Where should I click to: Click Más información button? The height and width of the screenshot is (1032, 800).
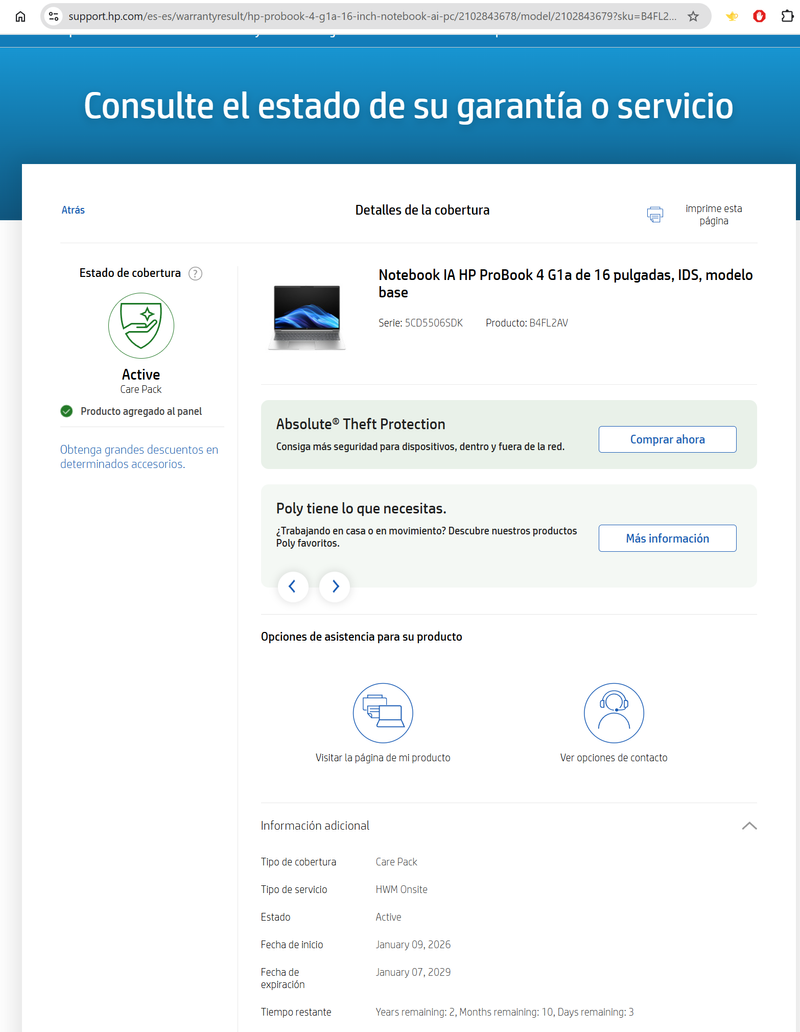tap(667, 538)
